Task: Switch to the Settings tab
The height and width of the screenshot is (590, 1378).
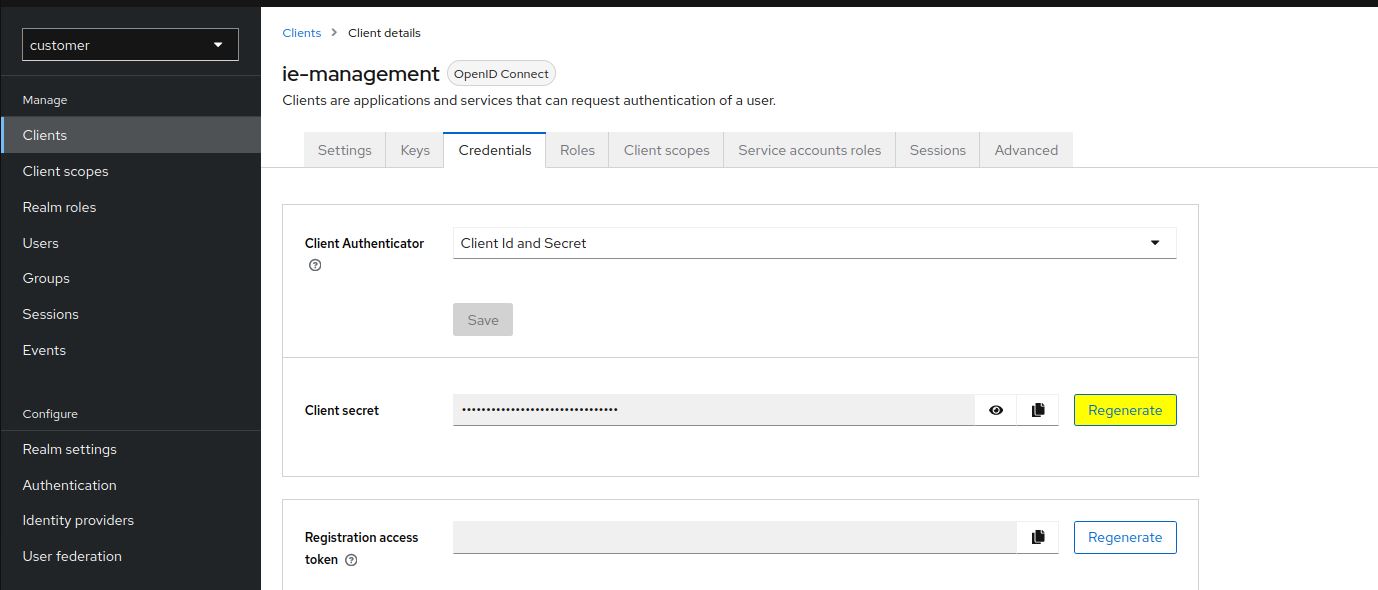Action: pos(344,150)
